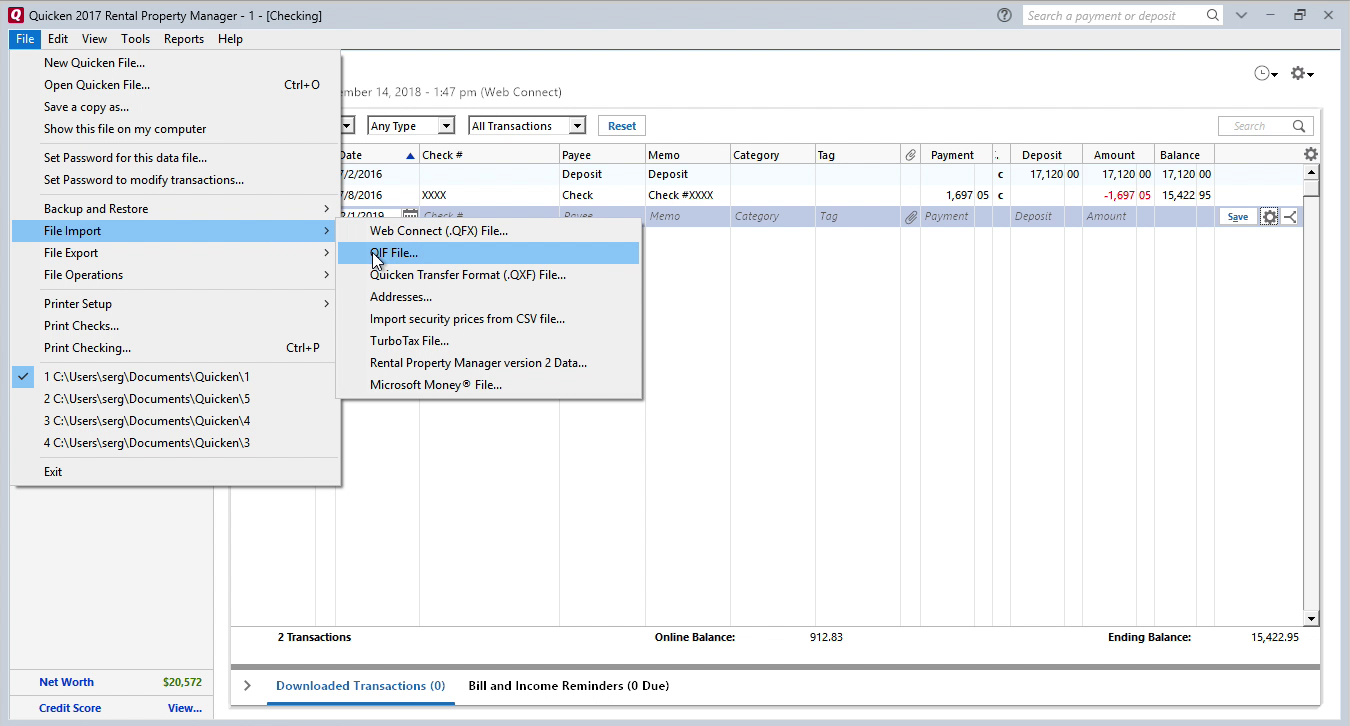
Task: Open the Reports menu
Action: point(184,39)
